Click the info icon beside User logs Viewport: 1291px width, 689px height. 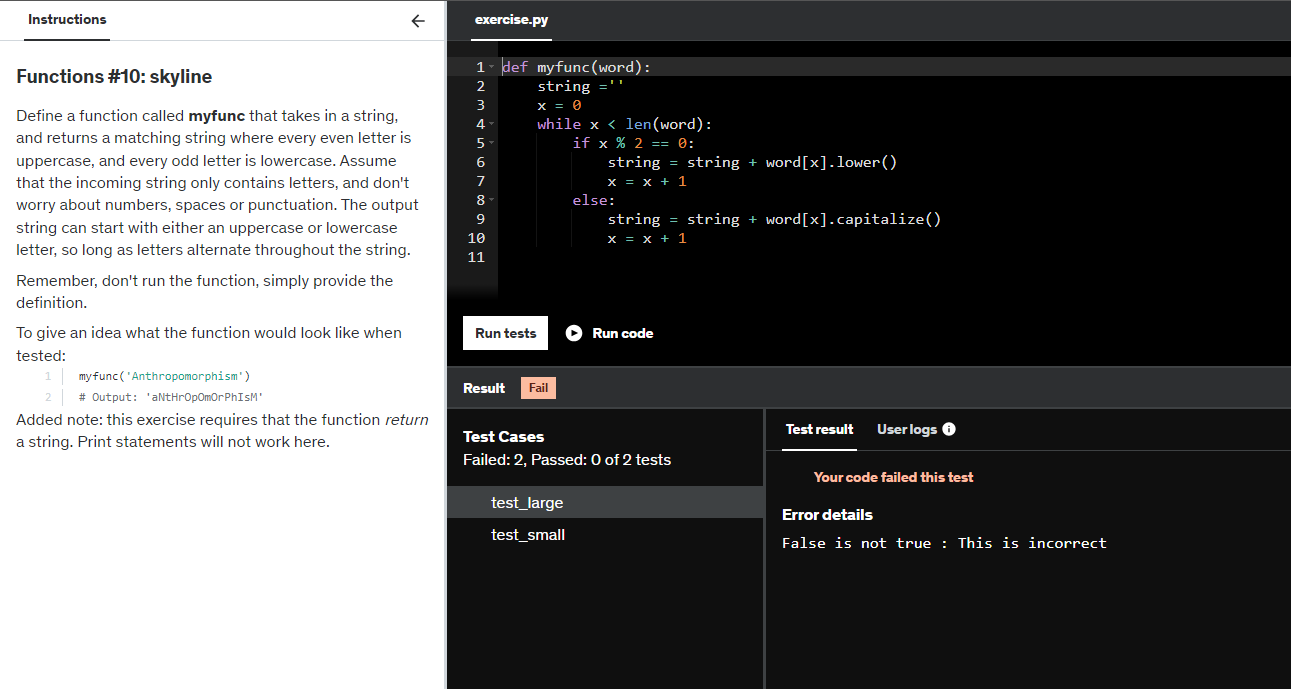[947, 428]
